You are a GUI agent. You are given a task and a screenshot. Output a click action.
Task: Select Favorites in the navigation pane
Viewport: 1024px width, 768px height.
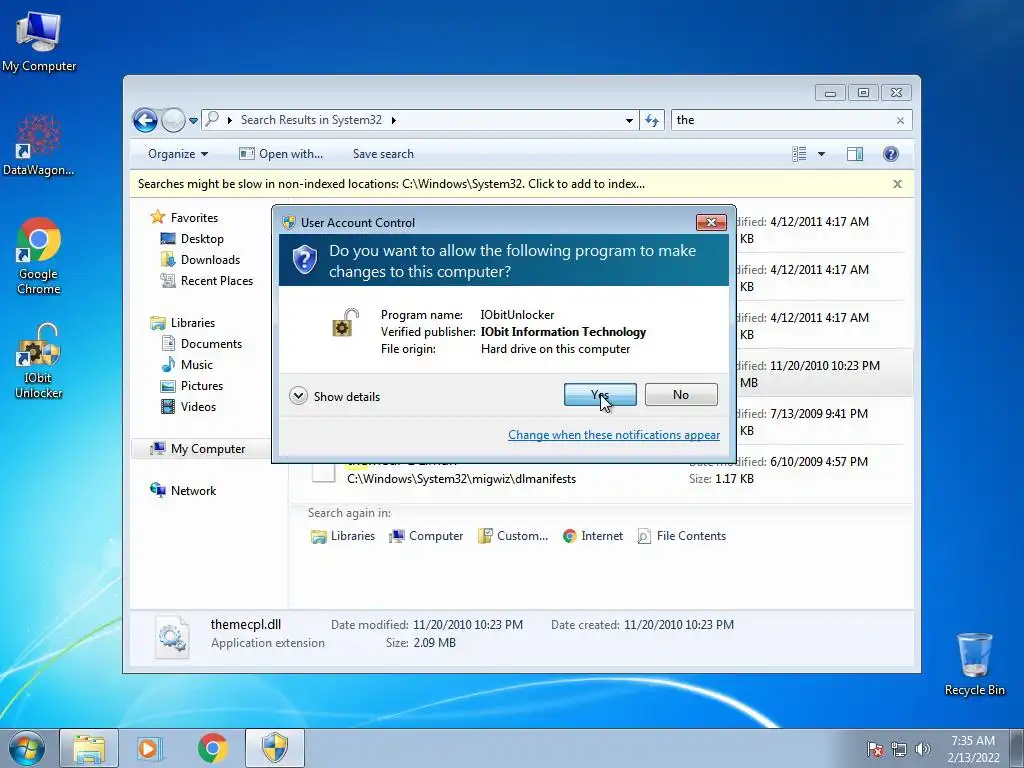click(x=185, y=217)
